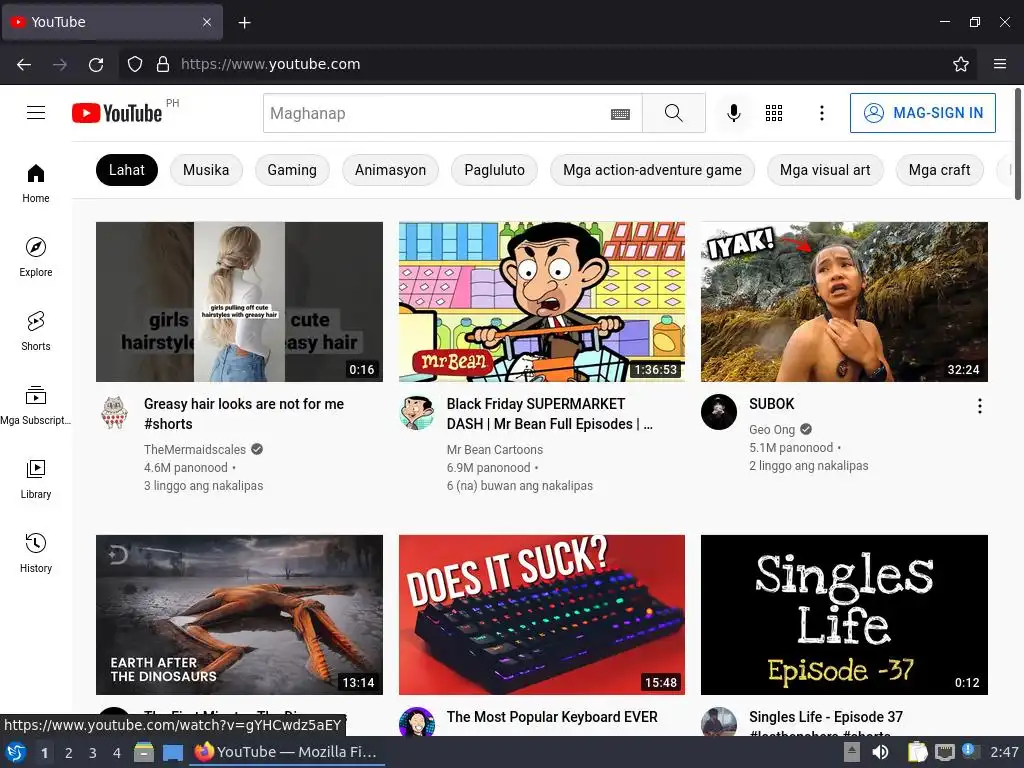The width and height of the screenshot is (1024, 768).
Task: Click the MAG-SIGN IN button
Action: click(923, 113)
